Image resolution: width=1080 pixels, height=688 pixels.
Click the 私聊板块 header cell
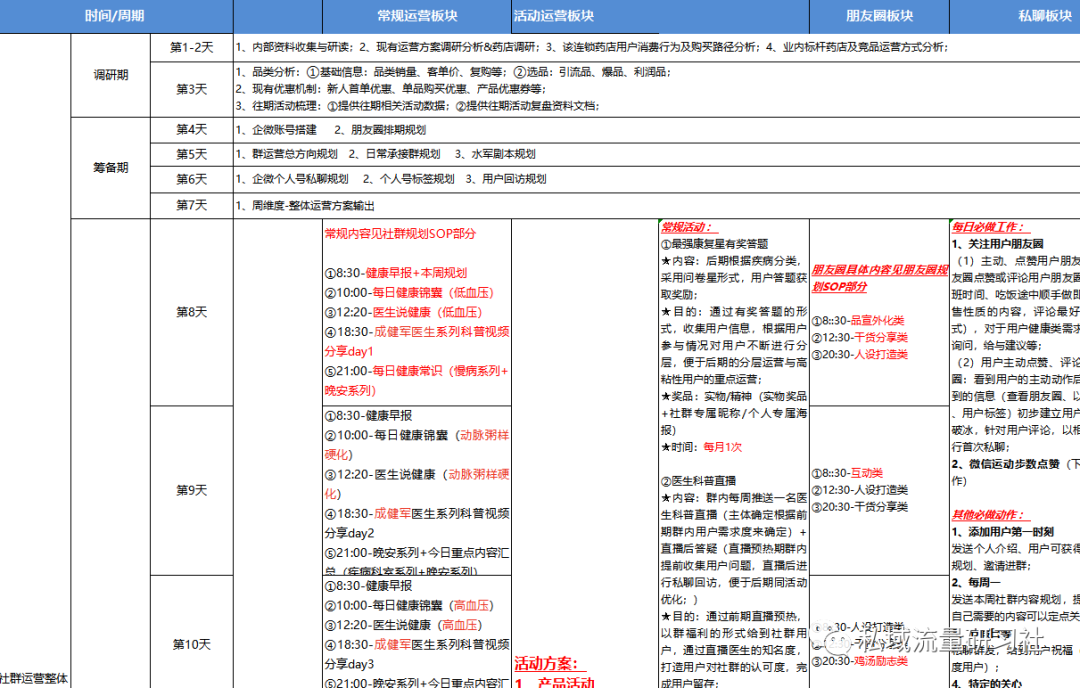(x=1015, y=16)
